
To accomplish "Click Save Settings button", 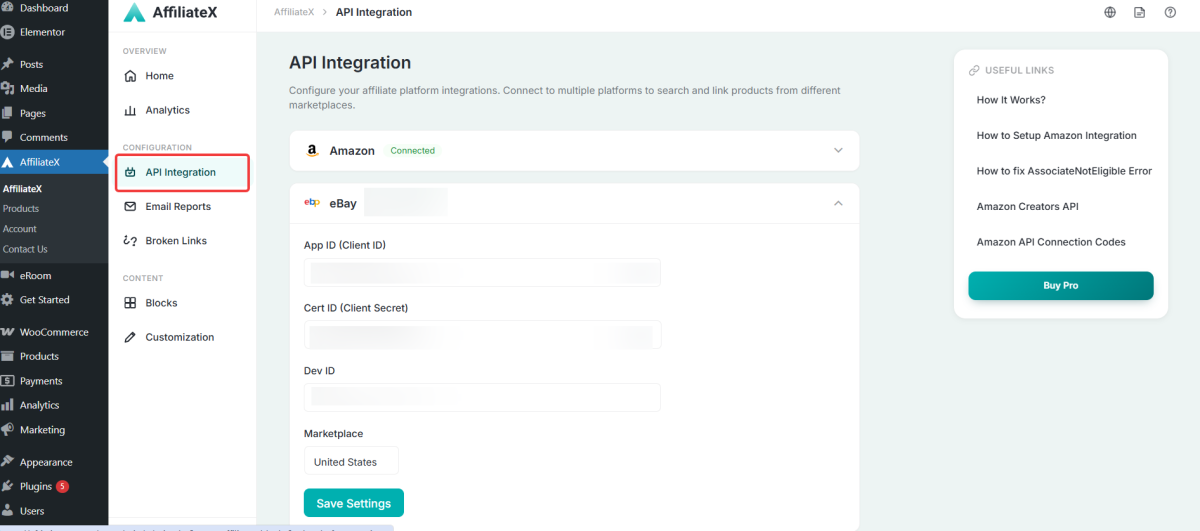I will coord(354,503).
